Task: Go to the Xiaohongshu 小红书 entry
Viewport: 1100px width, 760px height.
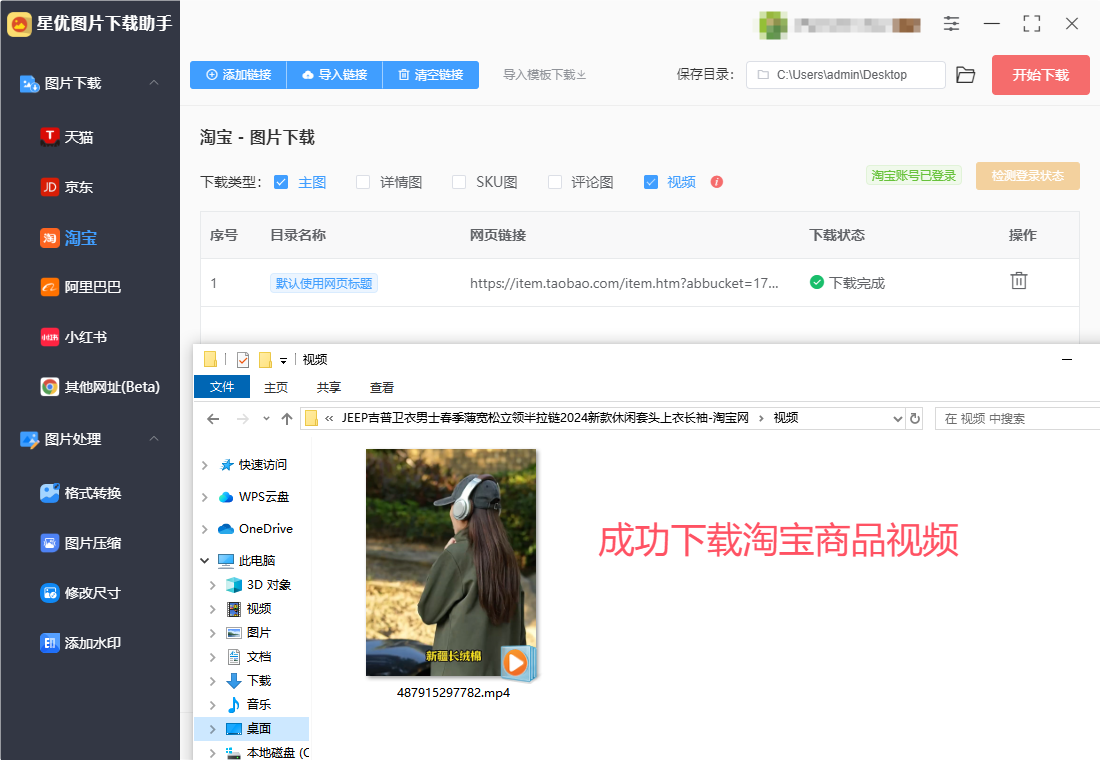Action: [74, 337]
